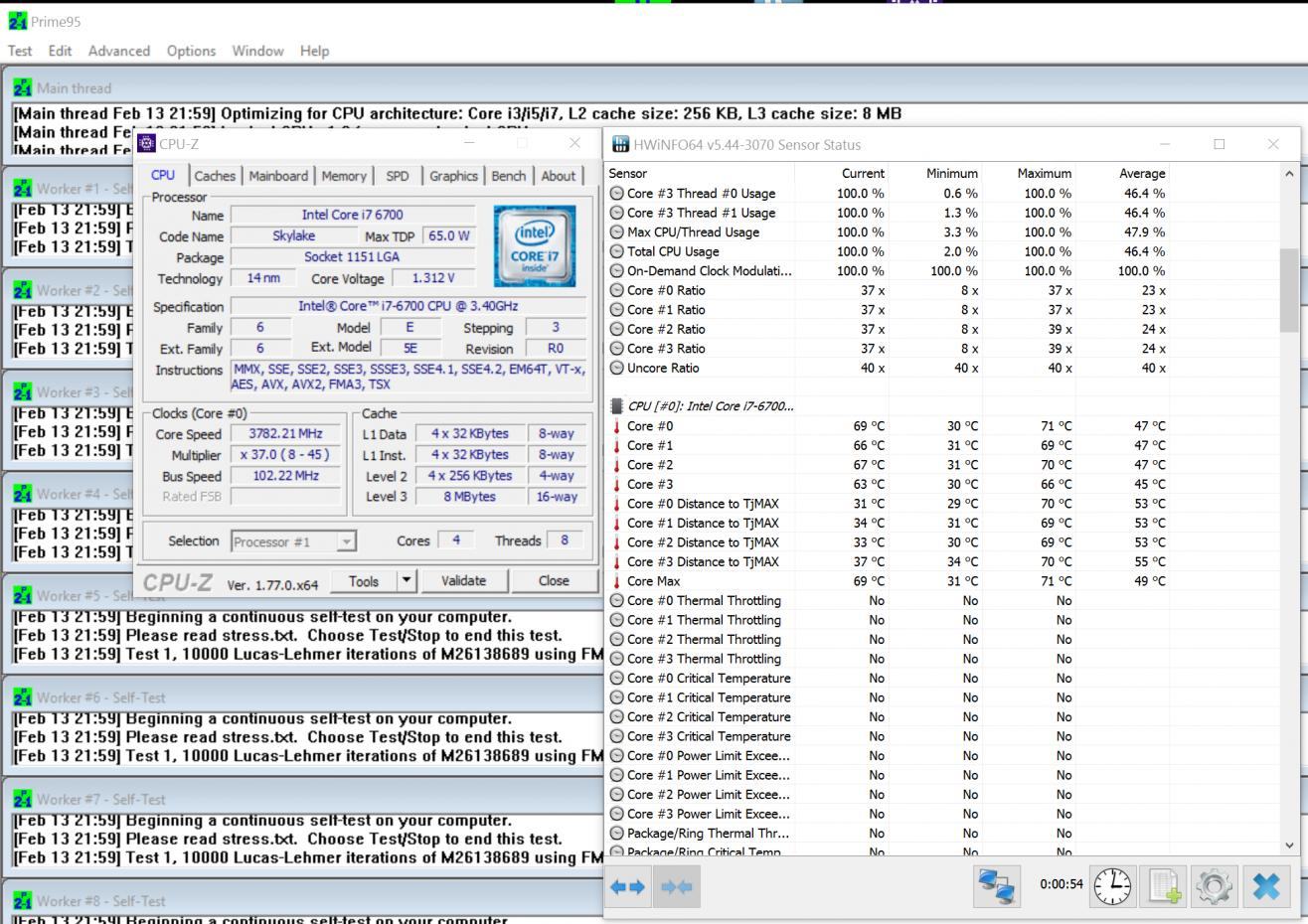
Task: Click the Intel Core i7 logo in CPU-Z
Action: tap(535, 246)
